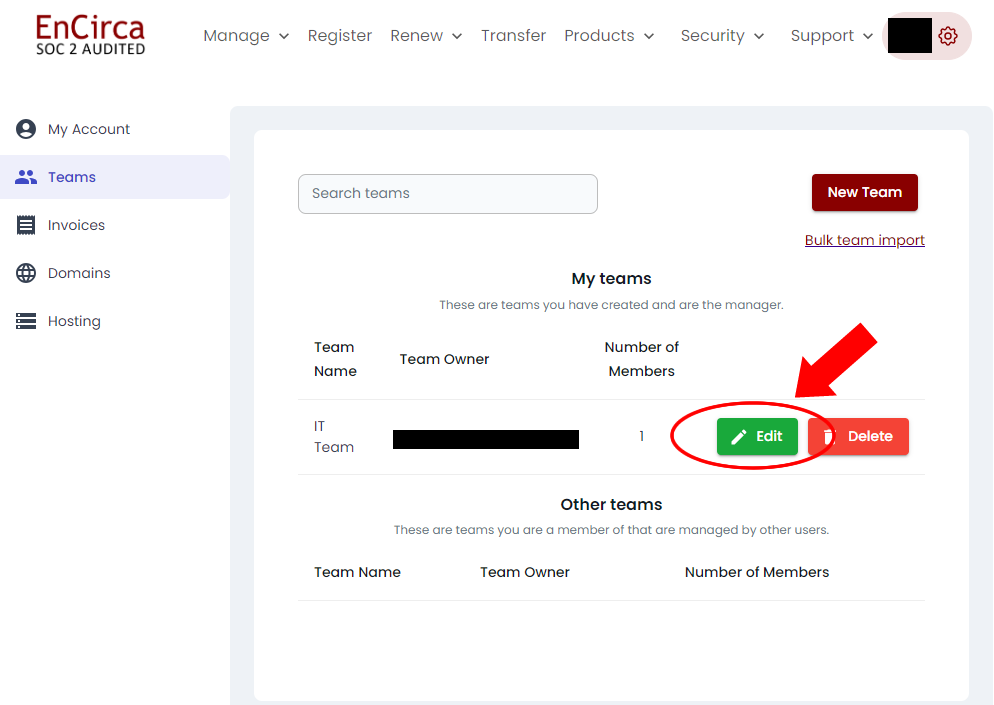Open Domains via the globe icon
The height and width of the screenshot is (705, 994).
pos(25,272)
